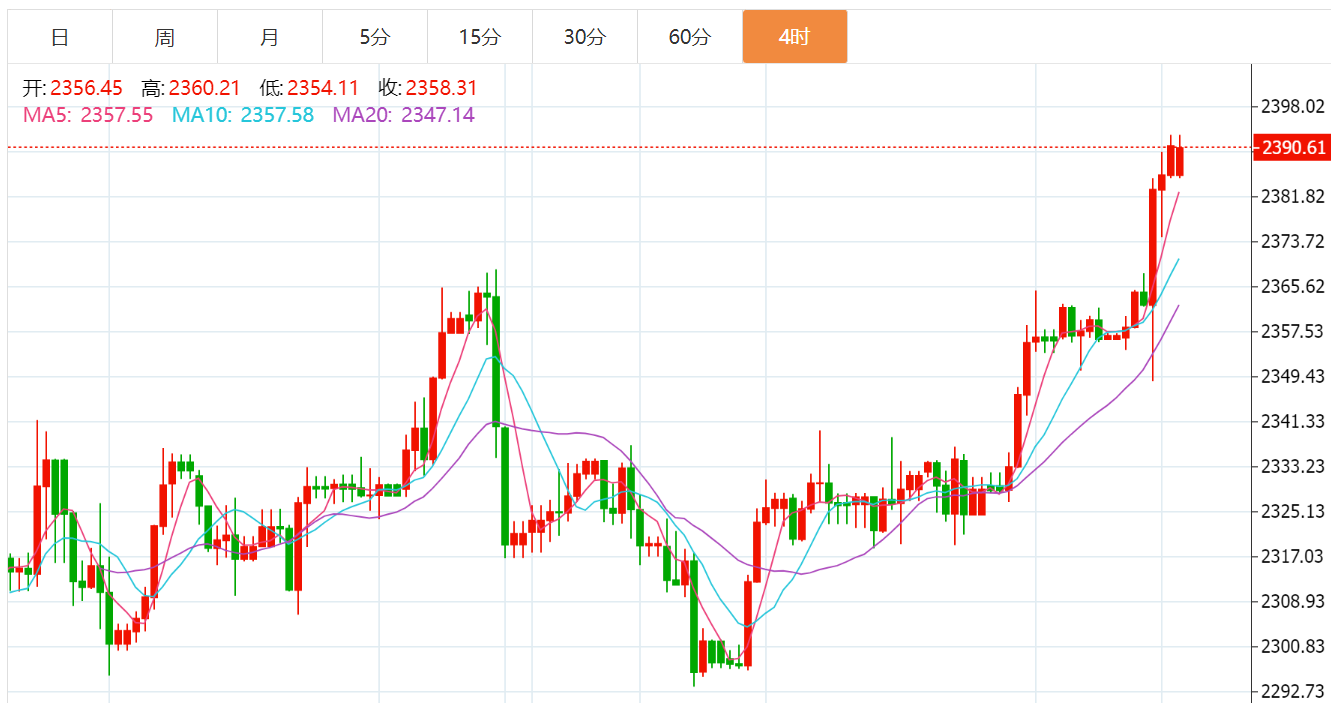Click the 2381.82 price axis label
1331x703 pixels.
click(x=1293, y=196)
